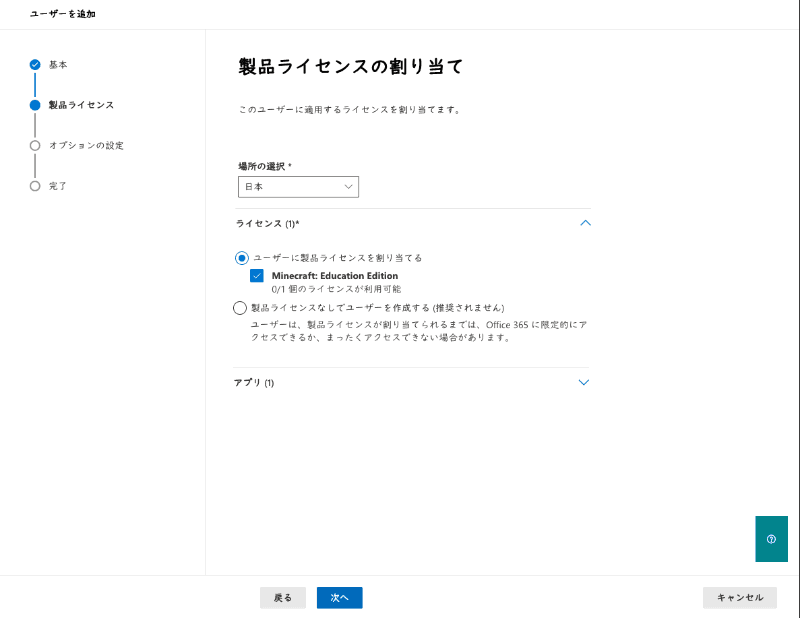The image size is (800, 618).
Task: Click the 戻る button
Action: (x=283, y=598)
